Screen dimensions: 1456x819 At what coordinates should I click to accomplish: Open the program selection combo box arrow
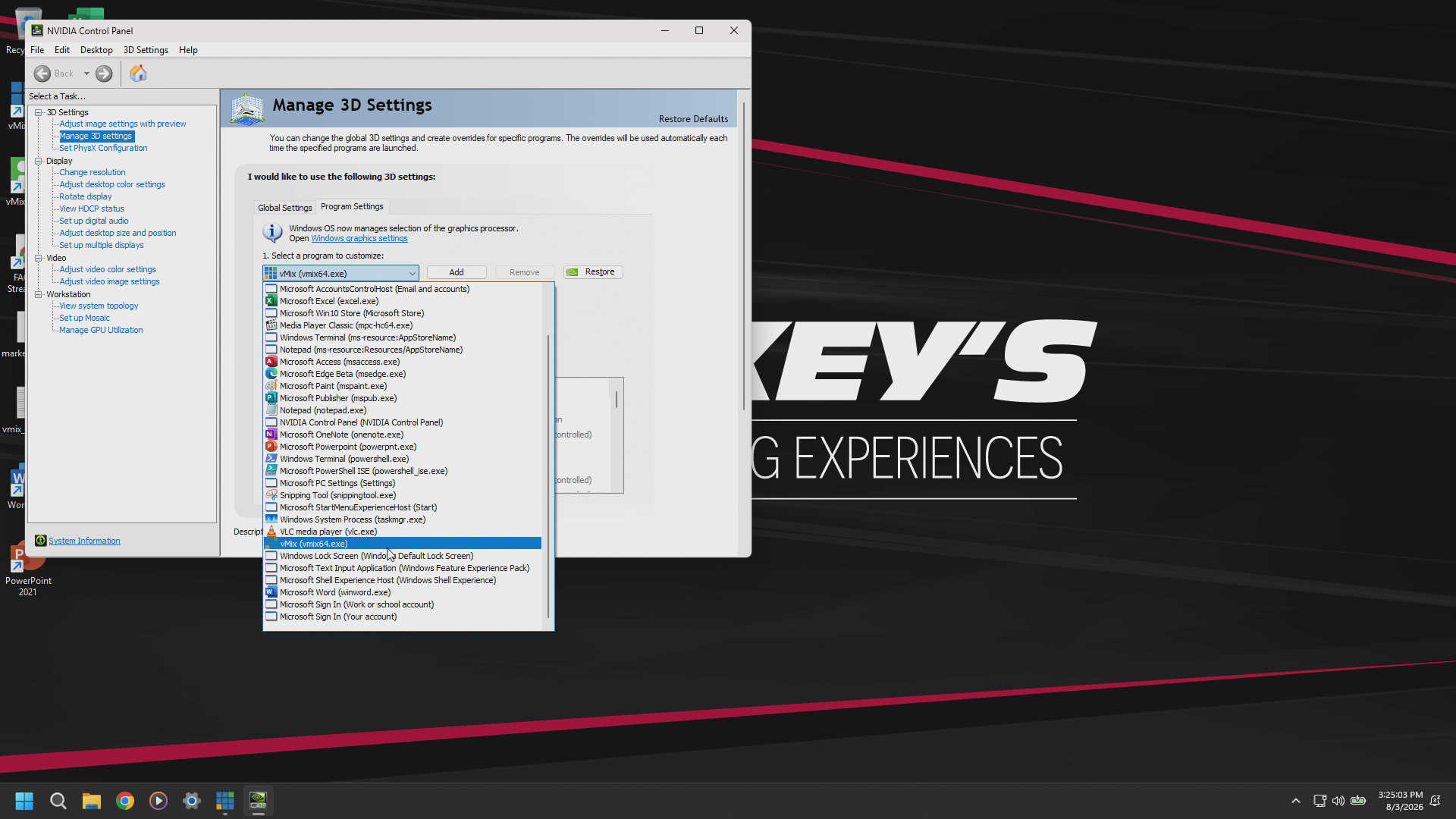pos(412,273)
